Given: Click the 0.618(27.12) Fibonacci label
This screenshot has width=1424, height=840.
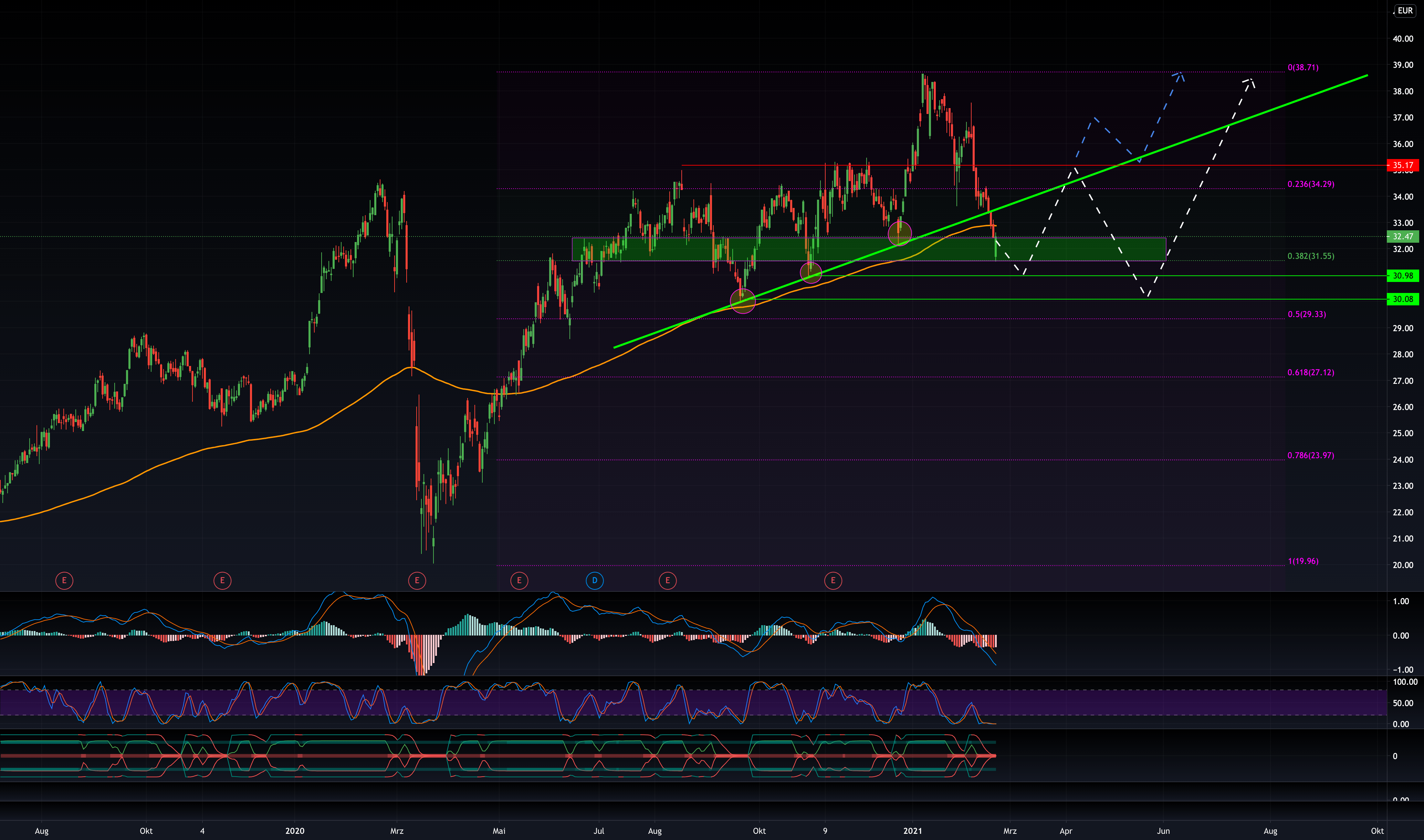Looking at the screenshot, I should (1311, 372).
